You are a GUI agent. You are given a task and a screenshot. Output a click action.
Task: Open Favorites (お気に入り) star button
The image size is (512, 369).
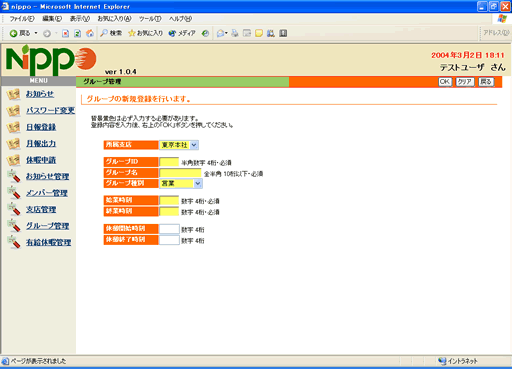(x=146, y=33)
